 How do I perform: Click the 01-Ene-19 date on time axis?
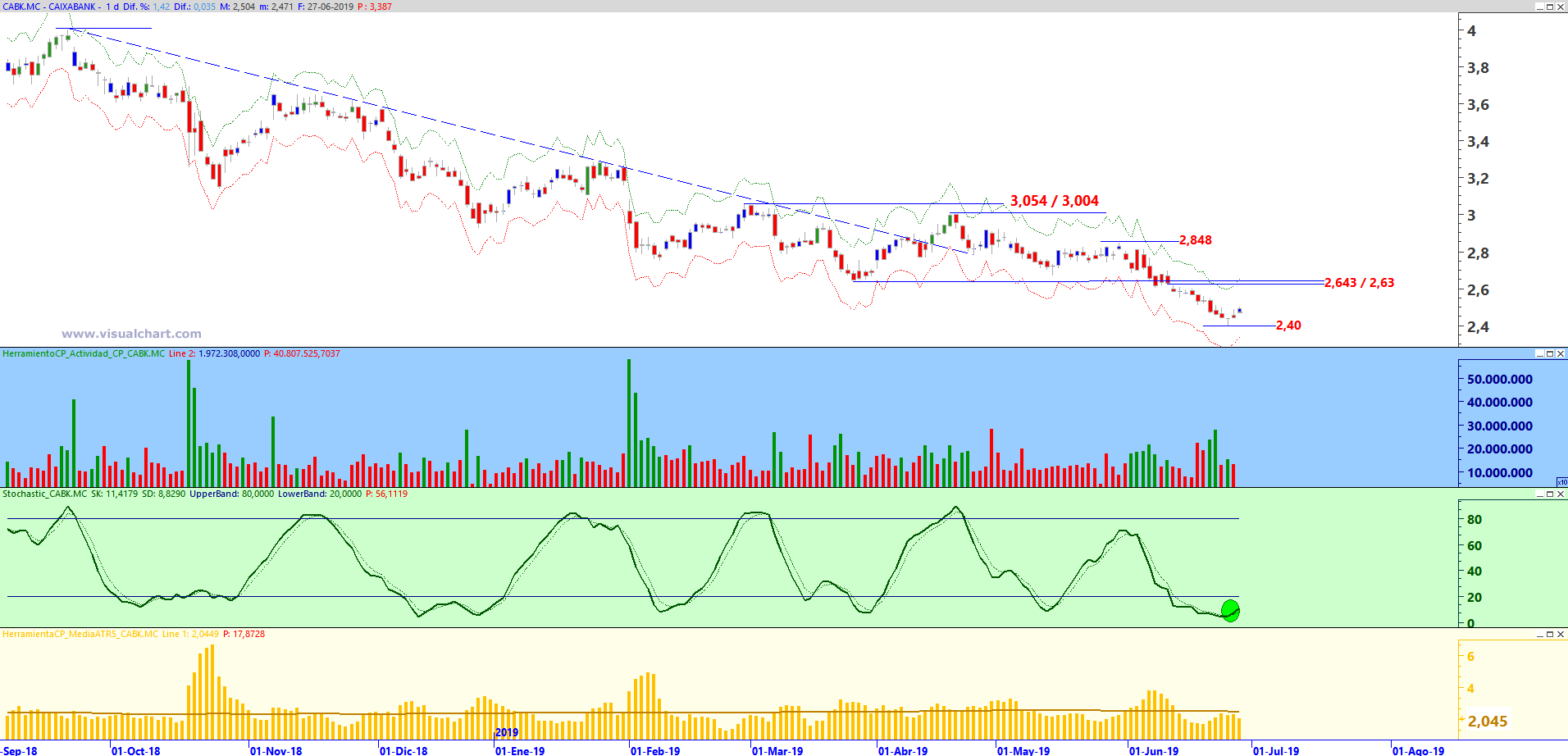520,750
